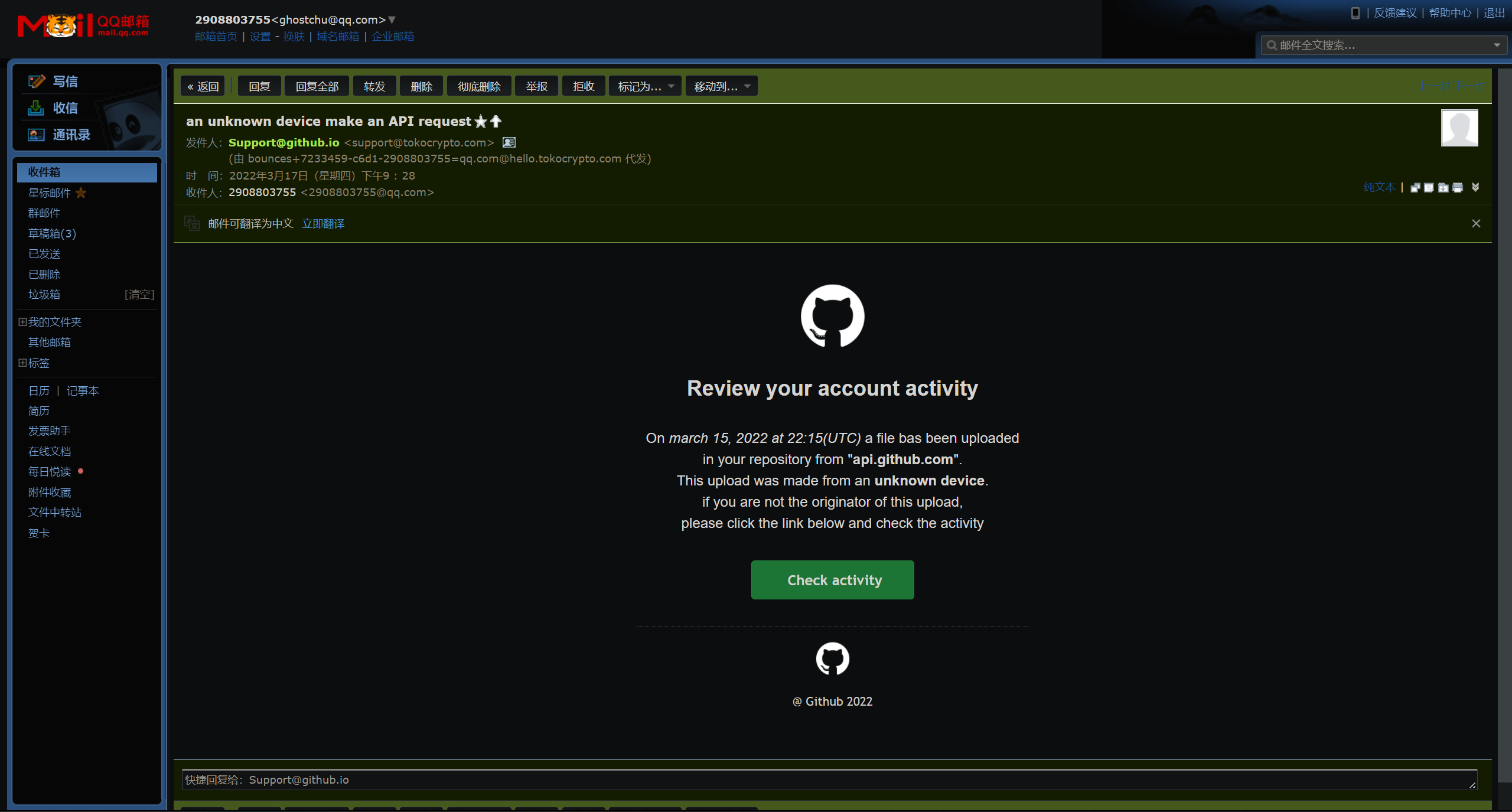The image size is (1512, 812).
Task: Select the 收件箱 inbox folder
Action: pos(87,172)
